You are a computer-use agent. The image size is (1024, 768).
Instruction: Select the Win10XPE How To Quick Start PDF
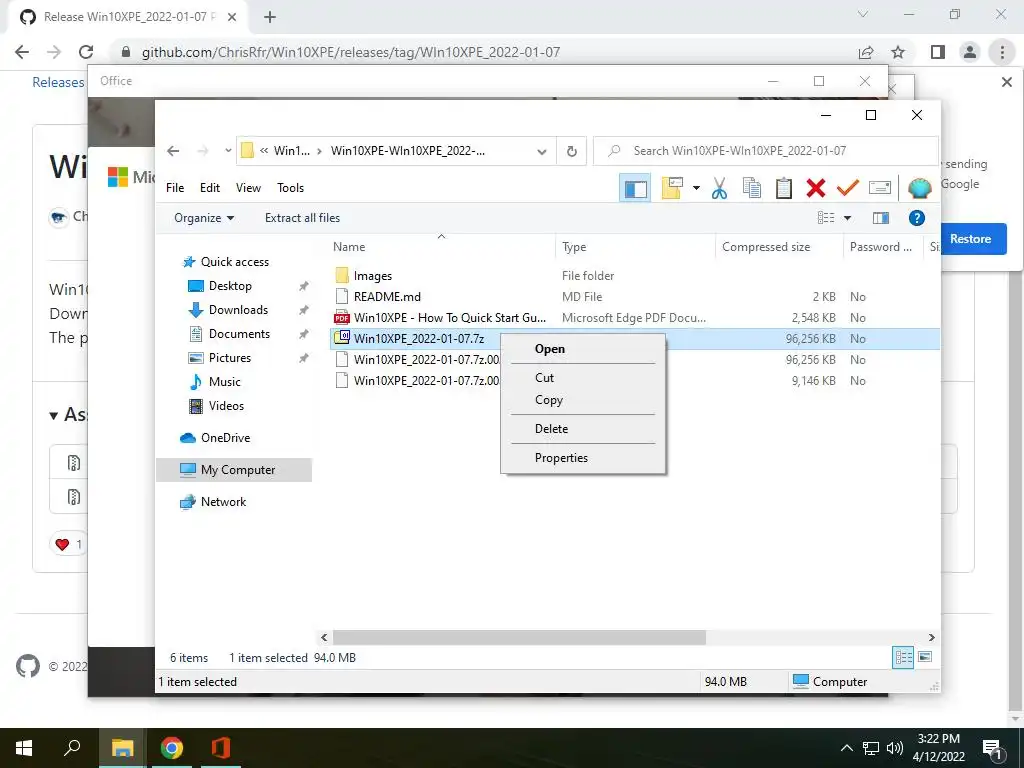[449, 318]
